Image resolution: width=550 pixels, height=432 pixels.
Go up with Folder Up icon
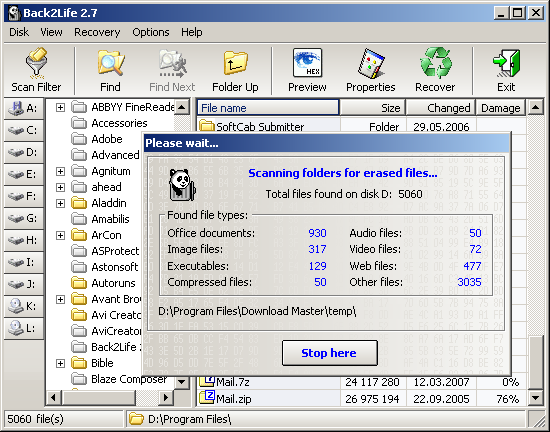click(x=235, y=70)
